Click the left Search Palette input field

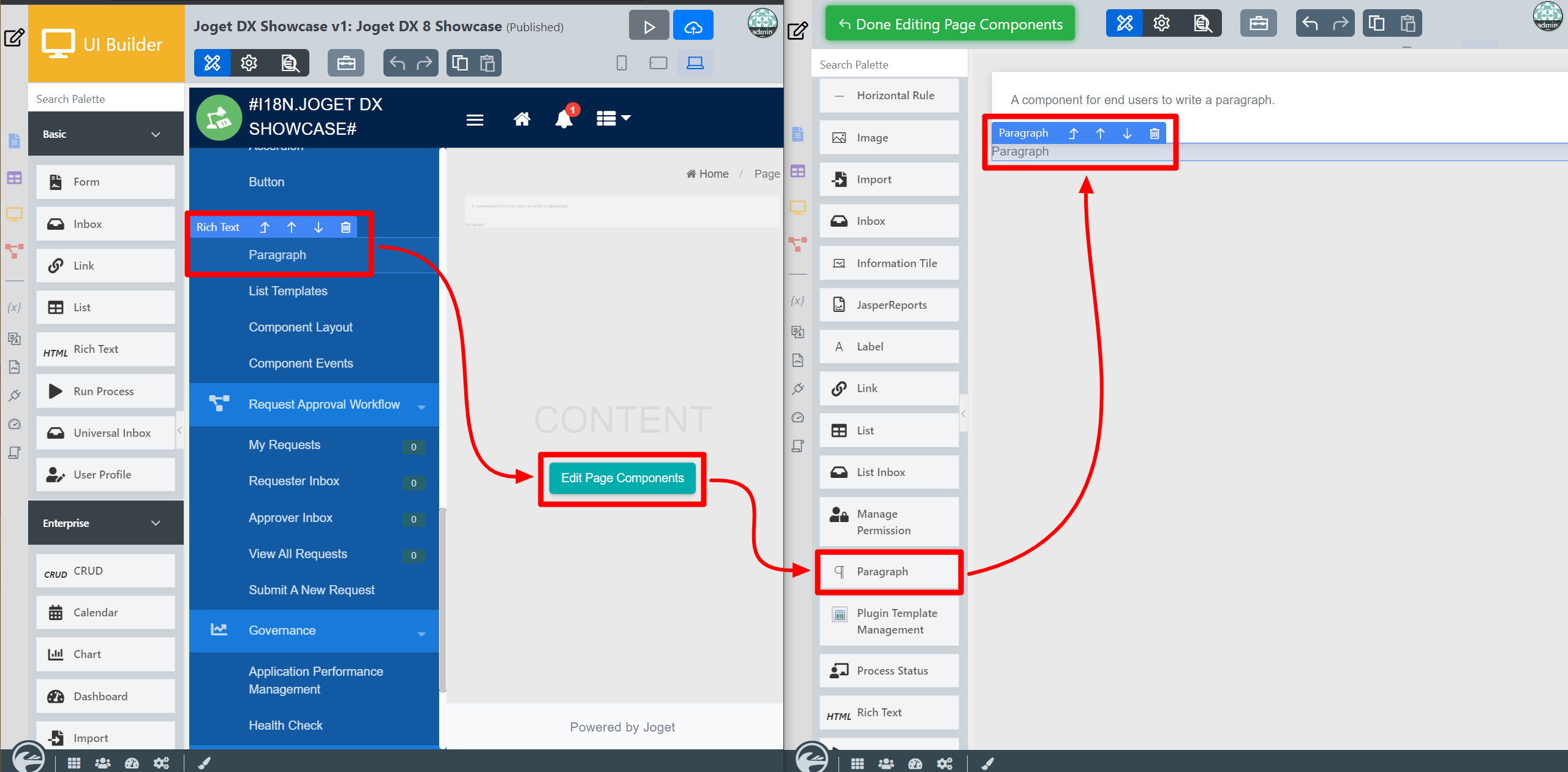click(x=105, y=99)
